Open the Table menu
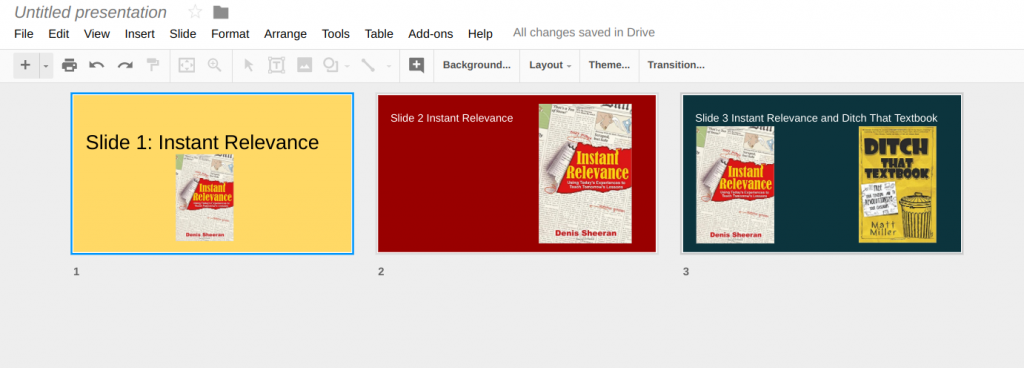This screenshot has height=368, width=1024. click(x=379, y=34)
